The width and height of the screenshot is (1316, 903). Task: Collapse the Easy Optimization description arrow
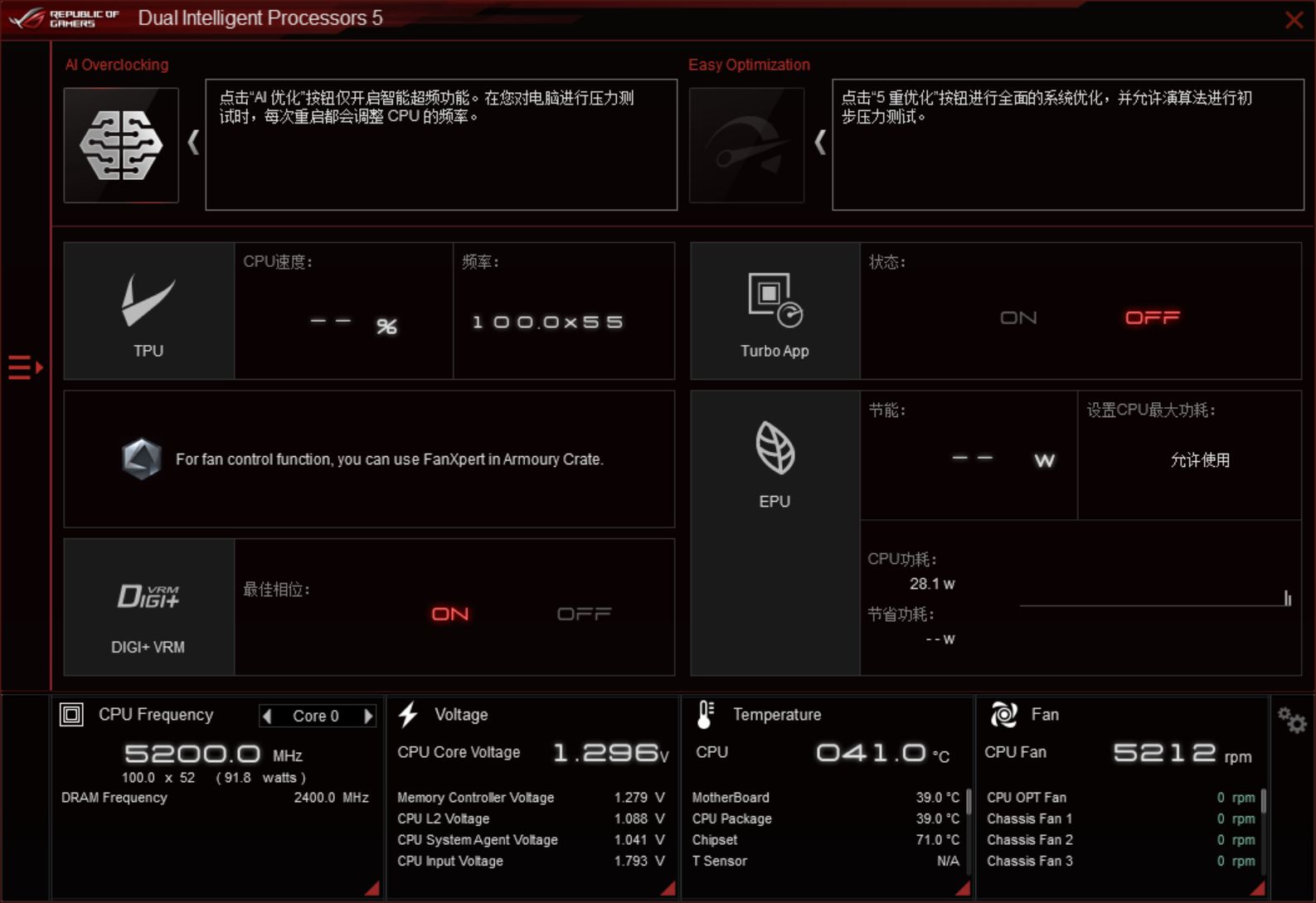[x=820, y=143]
